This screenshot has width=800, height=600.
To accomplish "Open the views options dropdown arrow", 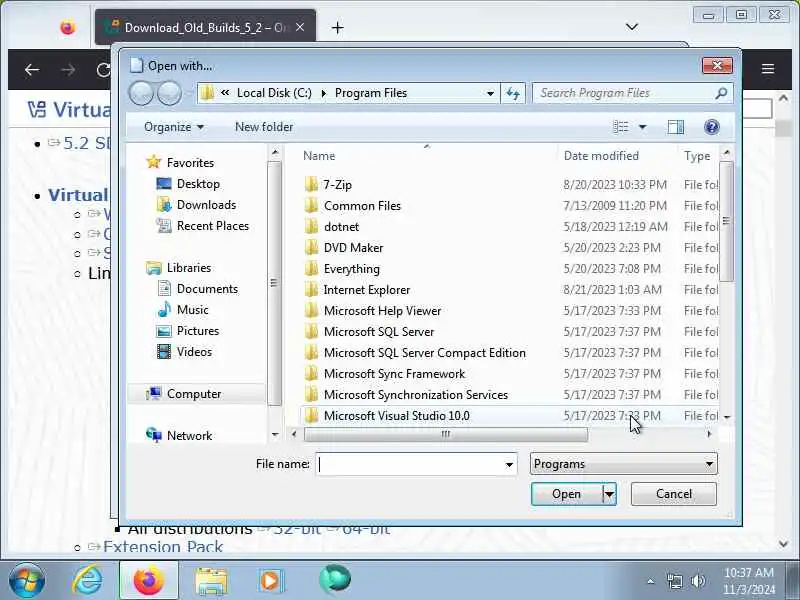I will [x=642, y=127].
